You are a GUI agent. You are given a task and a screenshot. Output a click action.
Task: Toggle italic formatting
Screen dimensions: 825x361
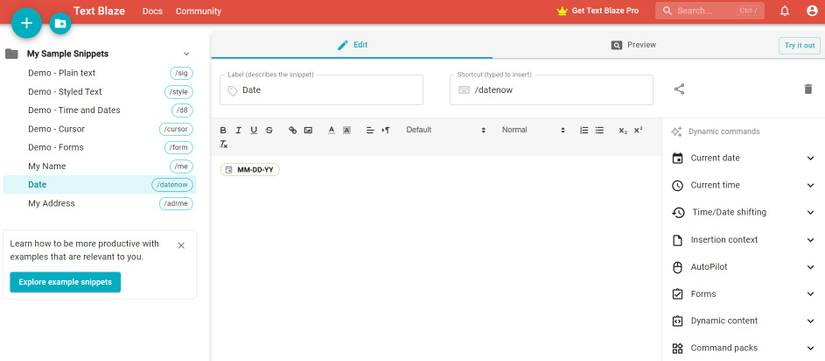(238, 130)
